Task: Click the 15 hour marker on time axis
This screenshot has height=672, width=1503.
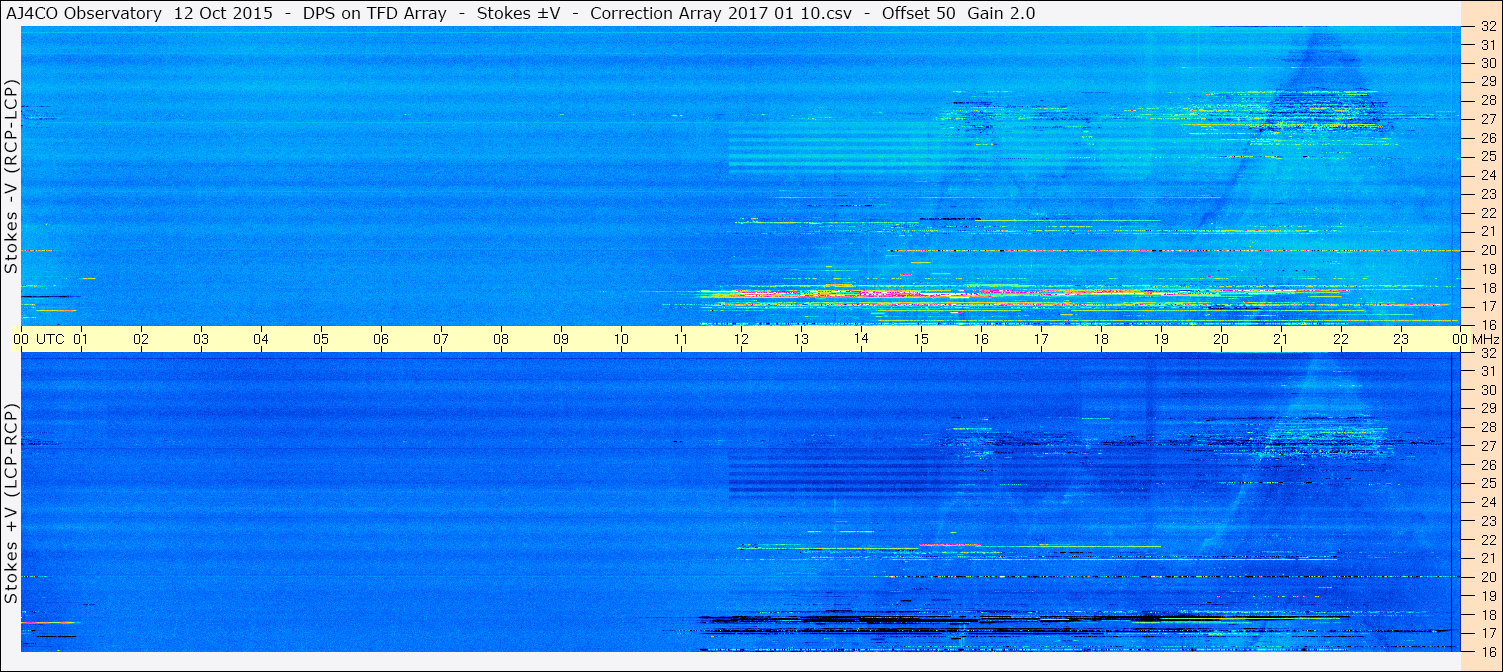Action: point(921,339)
